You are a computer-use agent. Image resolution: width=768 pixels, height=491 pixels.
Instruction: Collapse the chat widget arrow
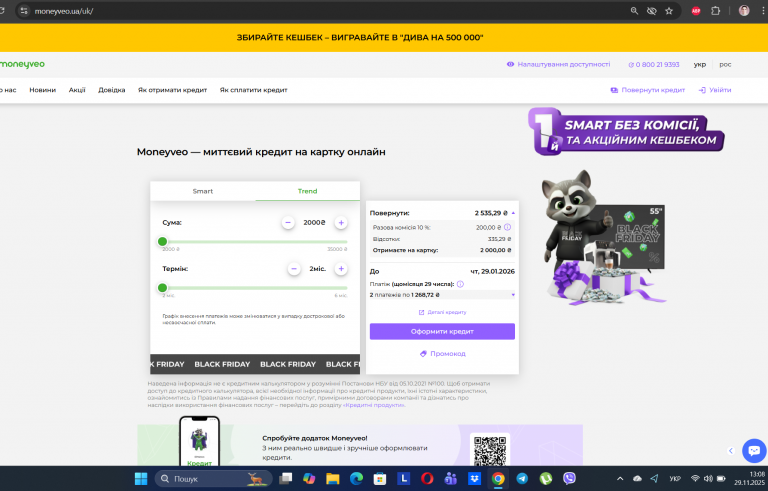point(730,451)
